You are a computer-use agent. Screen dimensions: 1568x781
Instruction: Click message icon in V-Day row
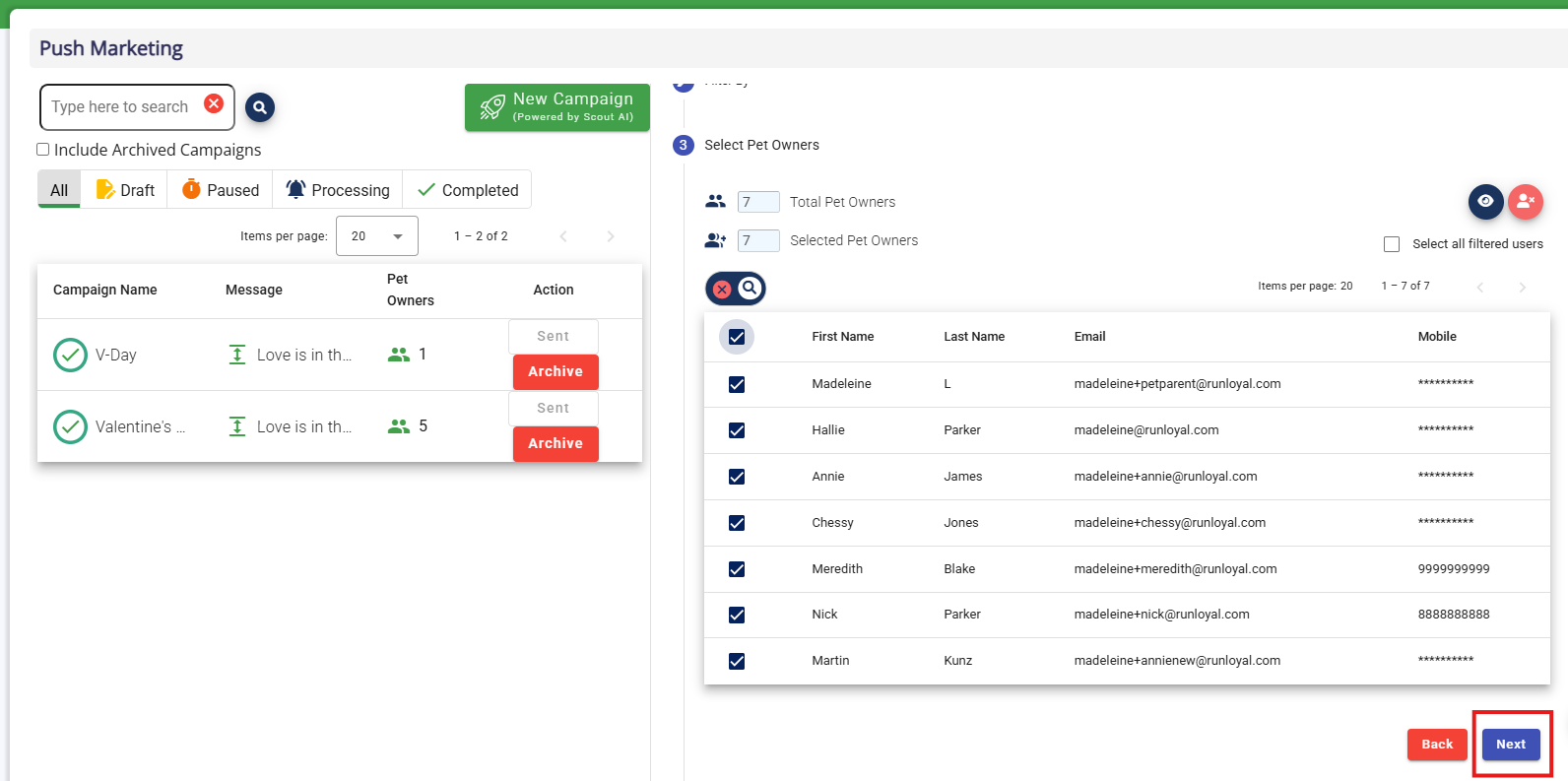click(237, 355)
